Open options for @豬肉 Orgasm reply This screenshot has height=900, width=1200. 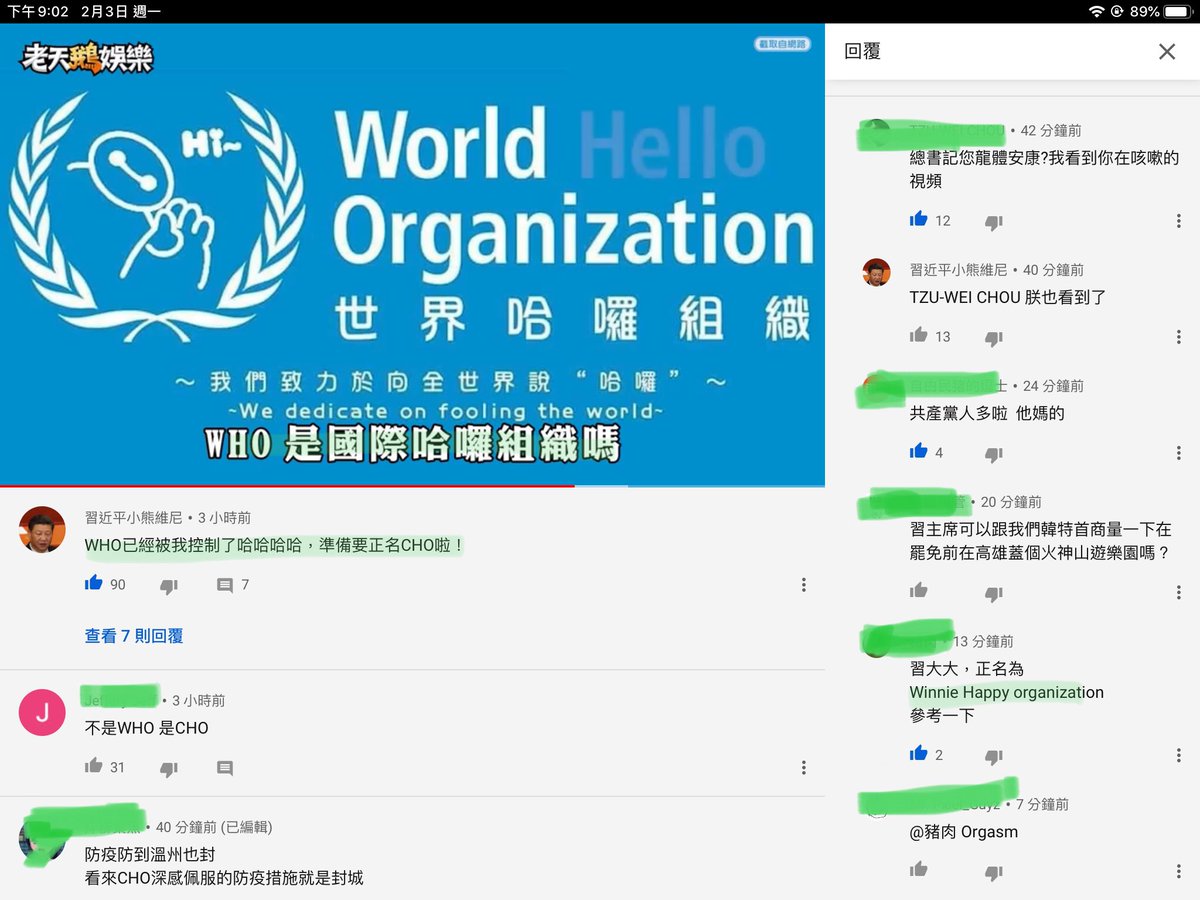coord(1179,871)
